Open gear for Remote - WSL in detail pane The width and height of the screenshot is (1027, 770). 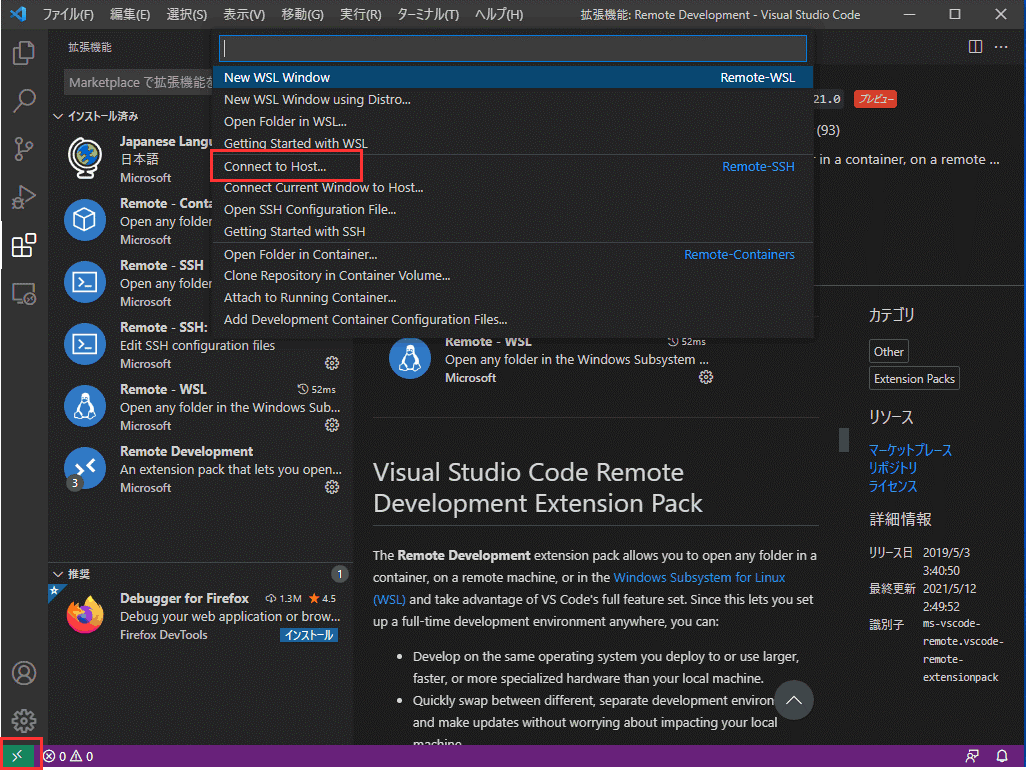705,377
